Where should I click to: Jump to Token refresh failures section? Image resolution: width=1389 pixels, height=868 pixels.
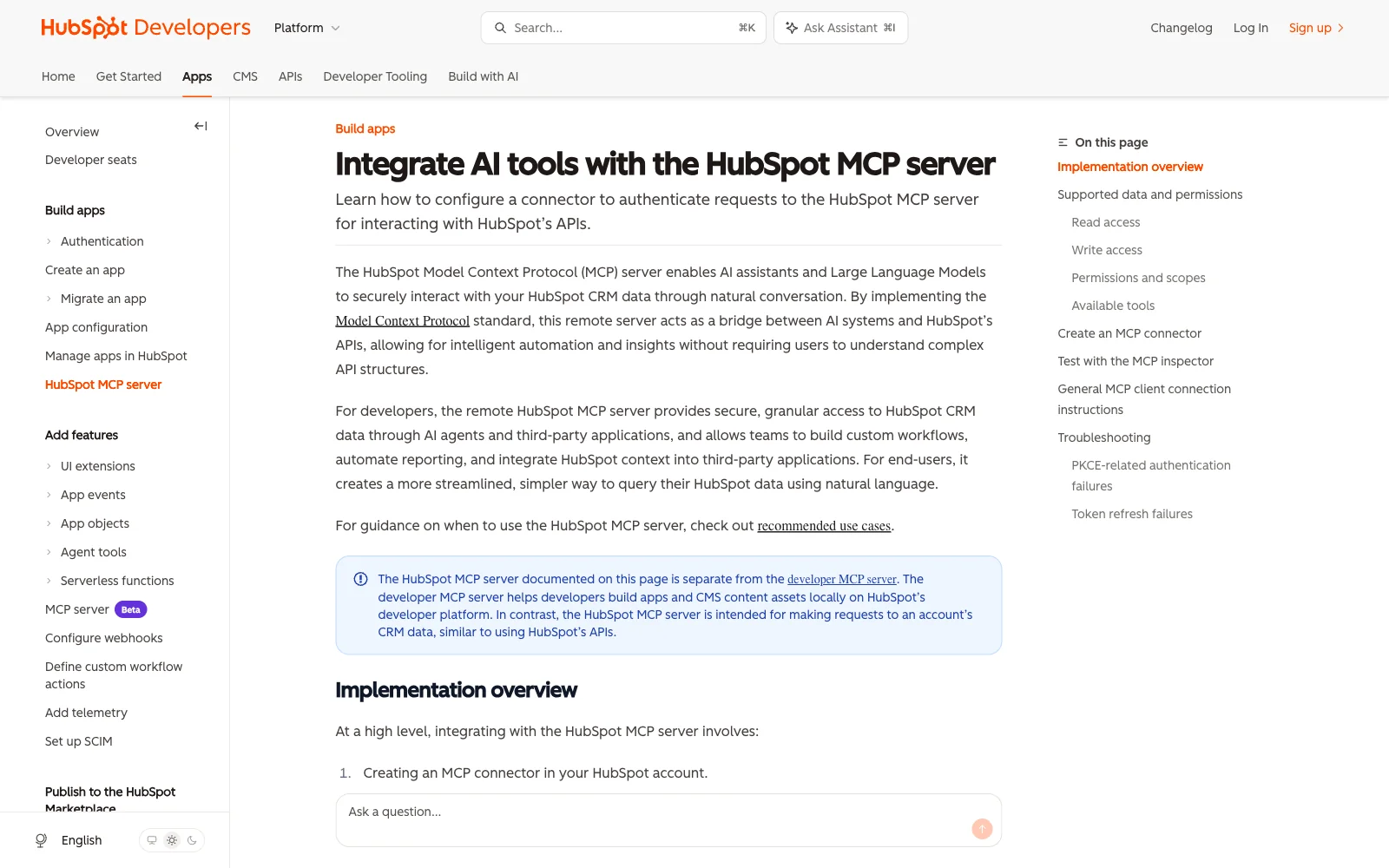click(1132, 514)
